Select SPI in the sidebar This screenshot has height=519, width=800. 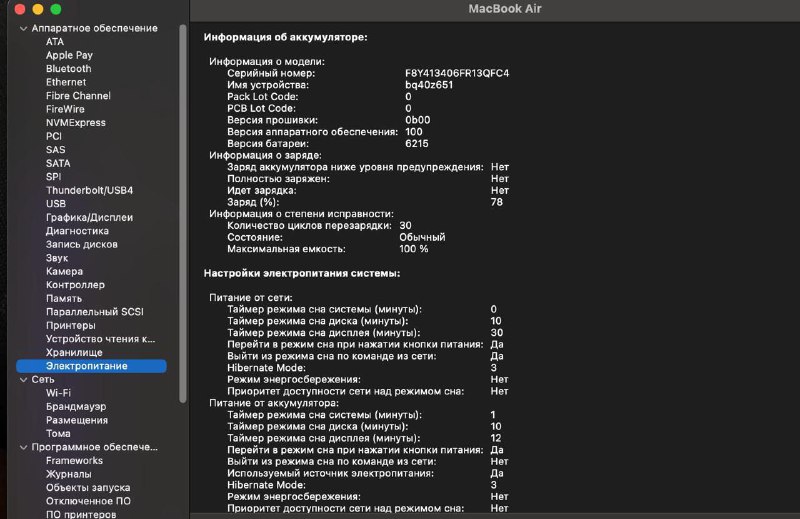pyautogui.click(x=53, y=177)
